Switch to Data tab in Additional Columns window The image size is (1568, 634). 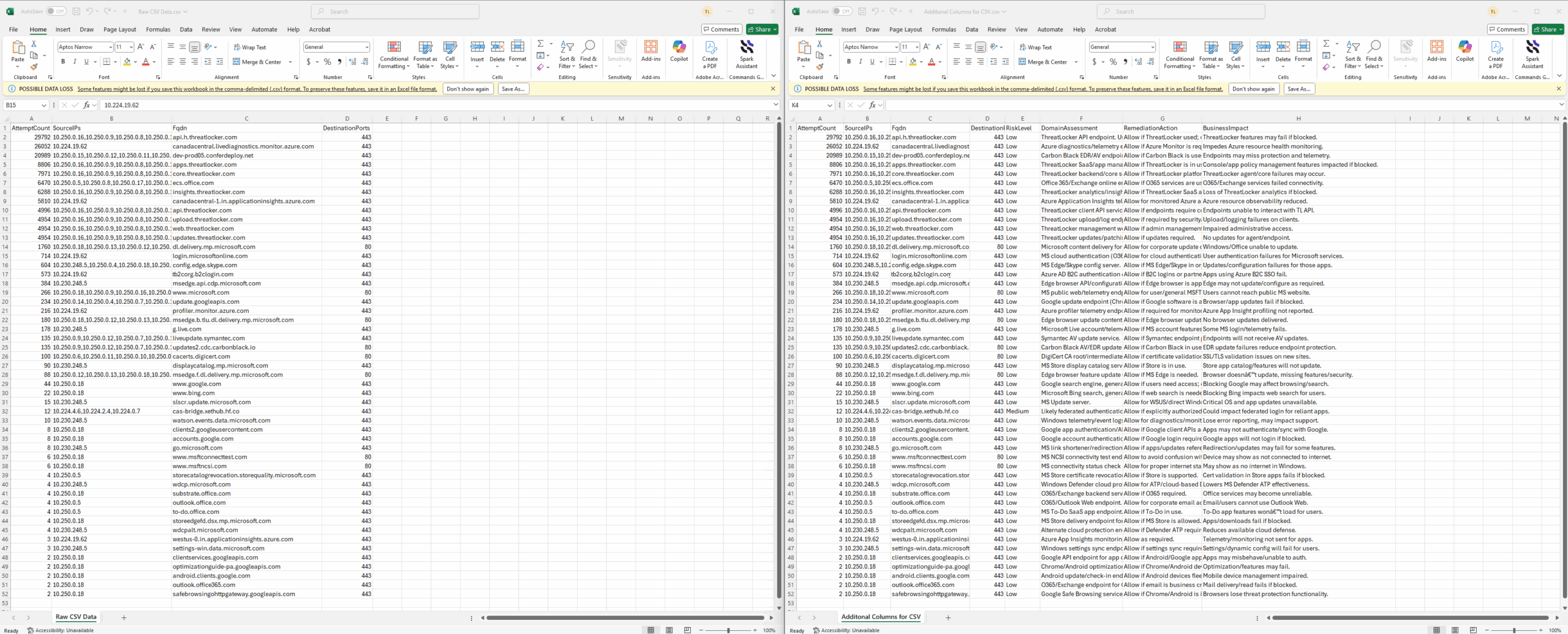[x=971, y=29]
